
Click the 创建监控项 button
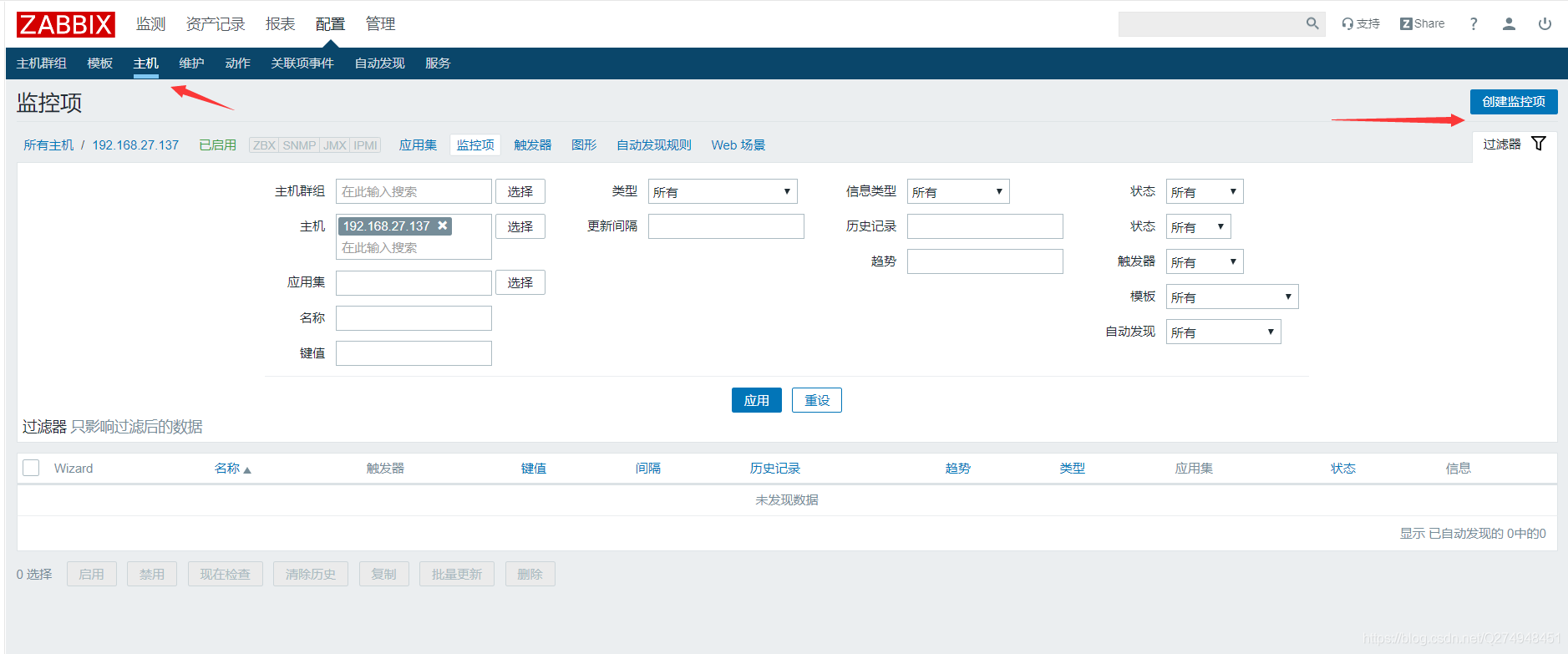tap(1514, 102)
